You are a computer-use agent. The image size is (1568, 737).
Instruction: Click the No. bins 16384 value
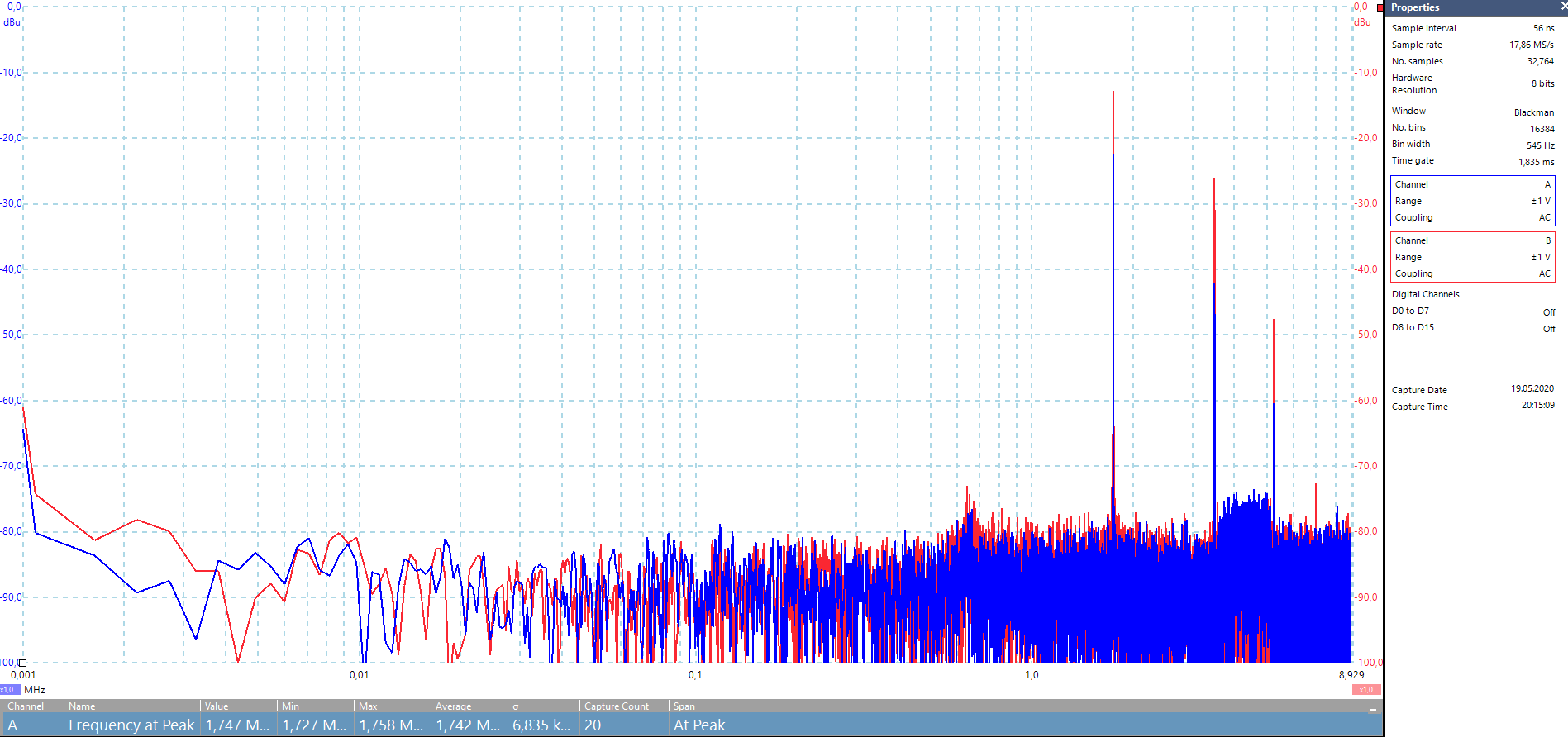click(1542, 129)
